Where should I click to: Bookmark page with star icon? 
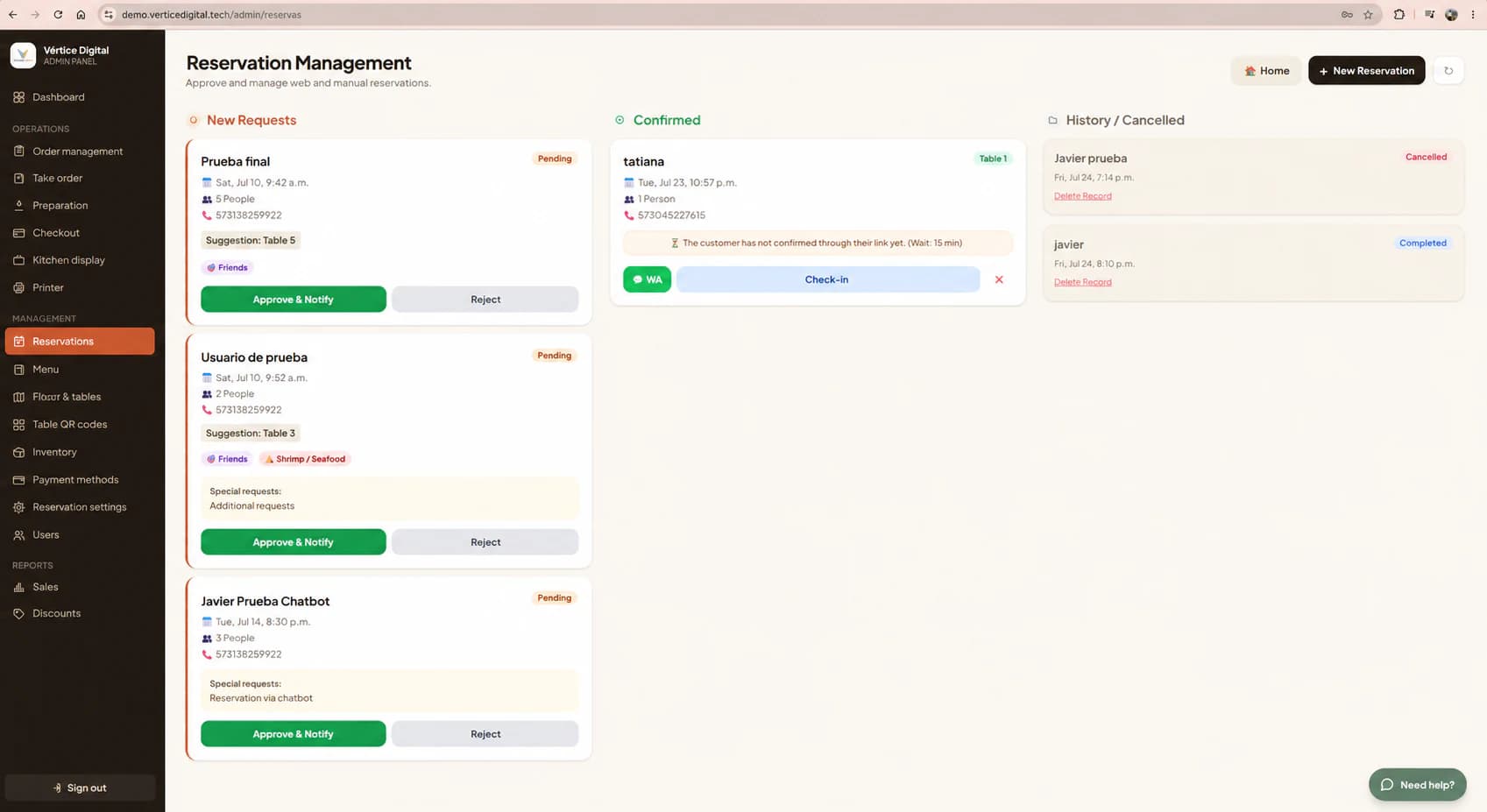1368,15
